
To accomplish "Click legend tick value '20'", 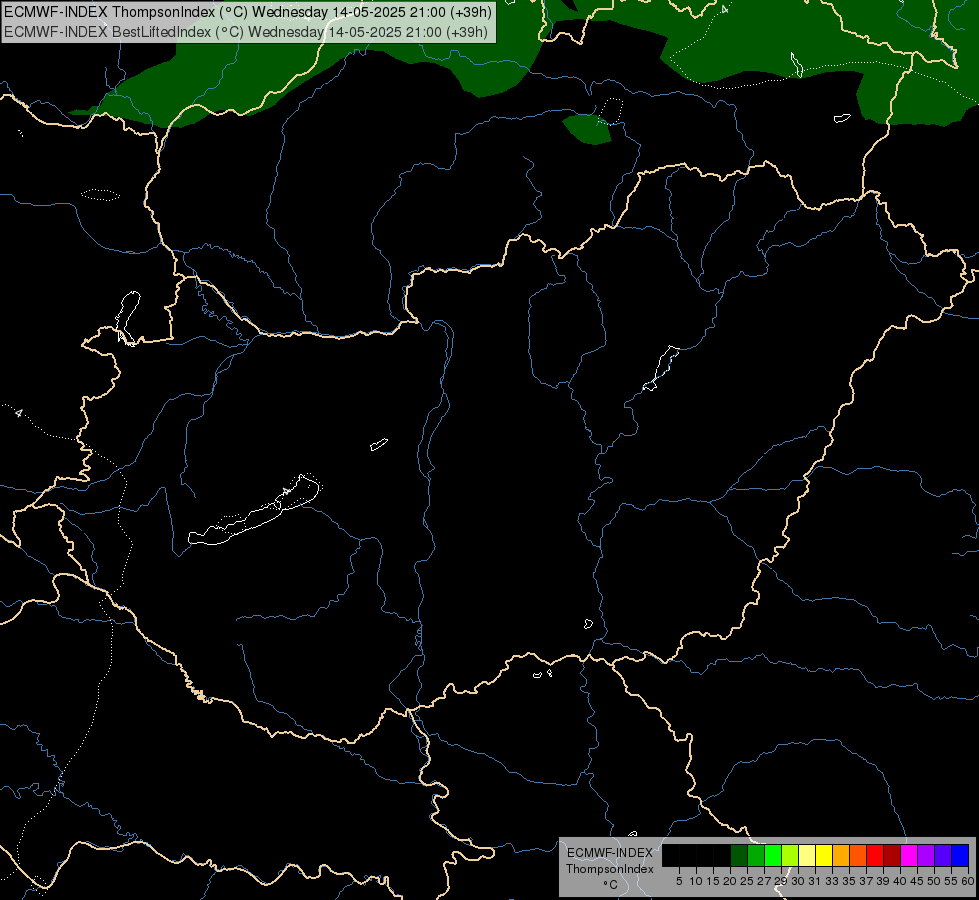I will [730, 881].
